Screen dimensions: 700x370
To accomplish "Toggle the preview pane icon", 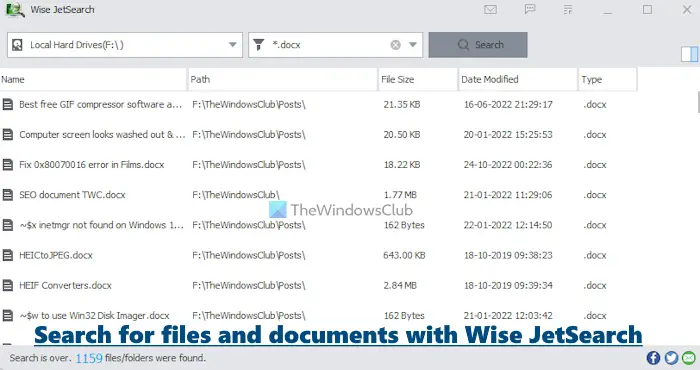I will (689, 54).
